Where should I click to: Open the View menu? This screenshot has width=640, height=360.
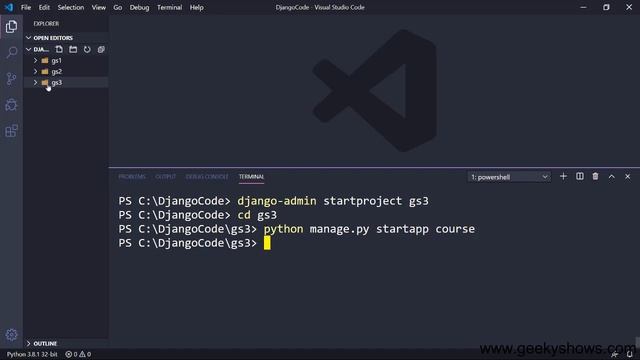point(98,7)
